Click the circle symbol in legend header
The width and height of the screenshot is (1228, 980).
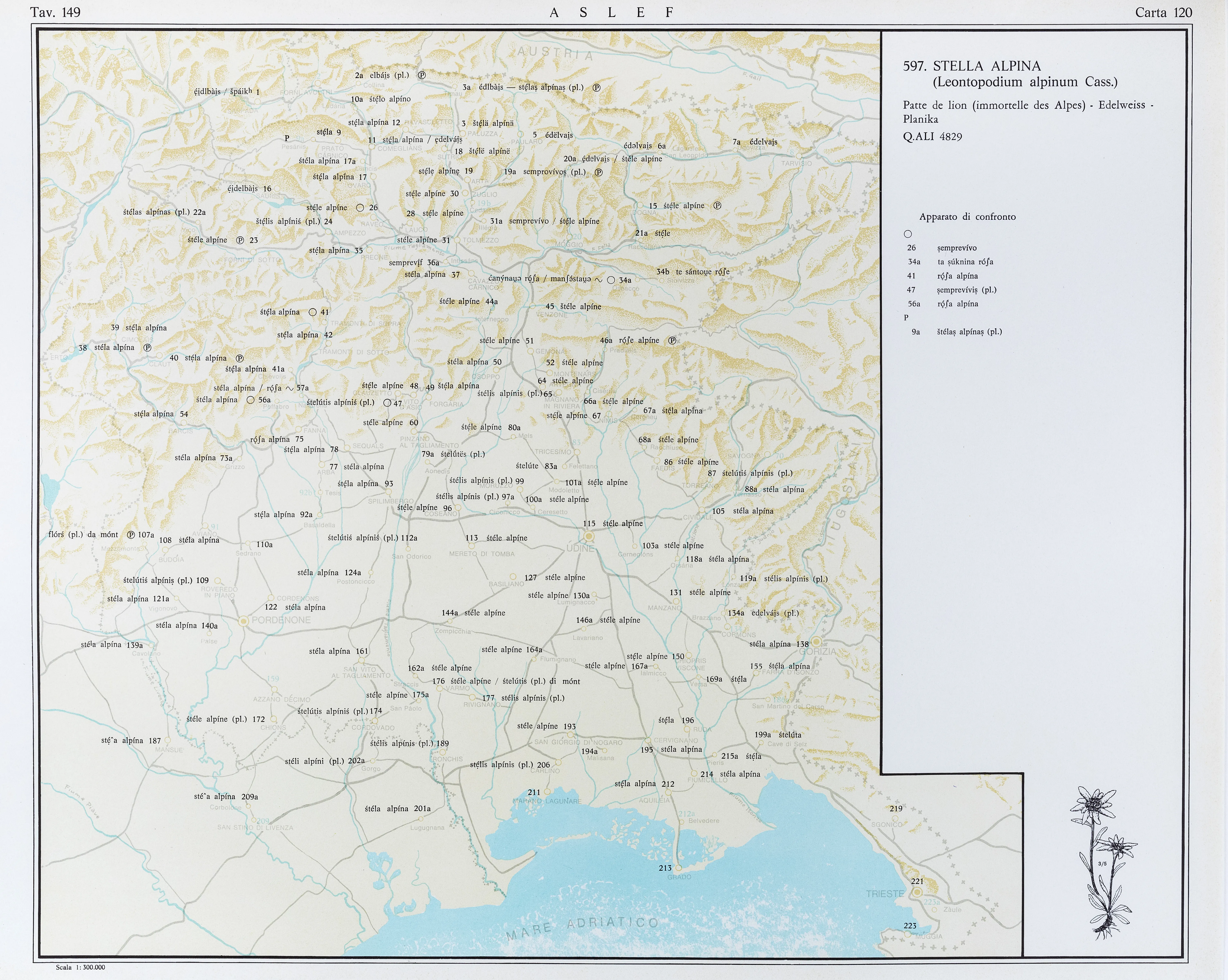click(908, 234)
